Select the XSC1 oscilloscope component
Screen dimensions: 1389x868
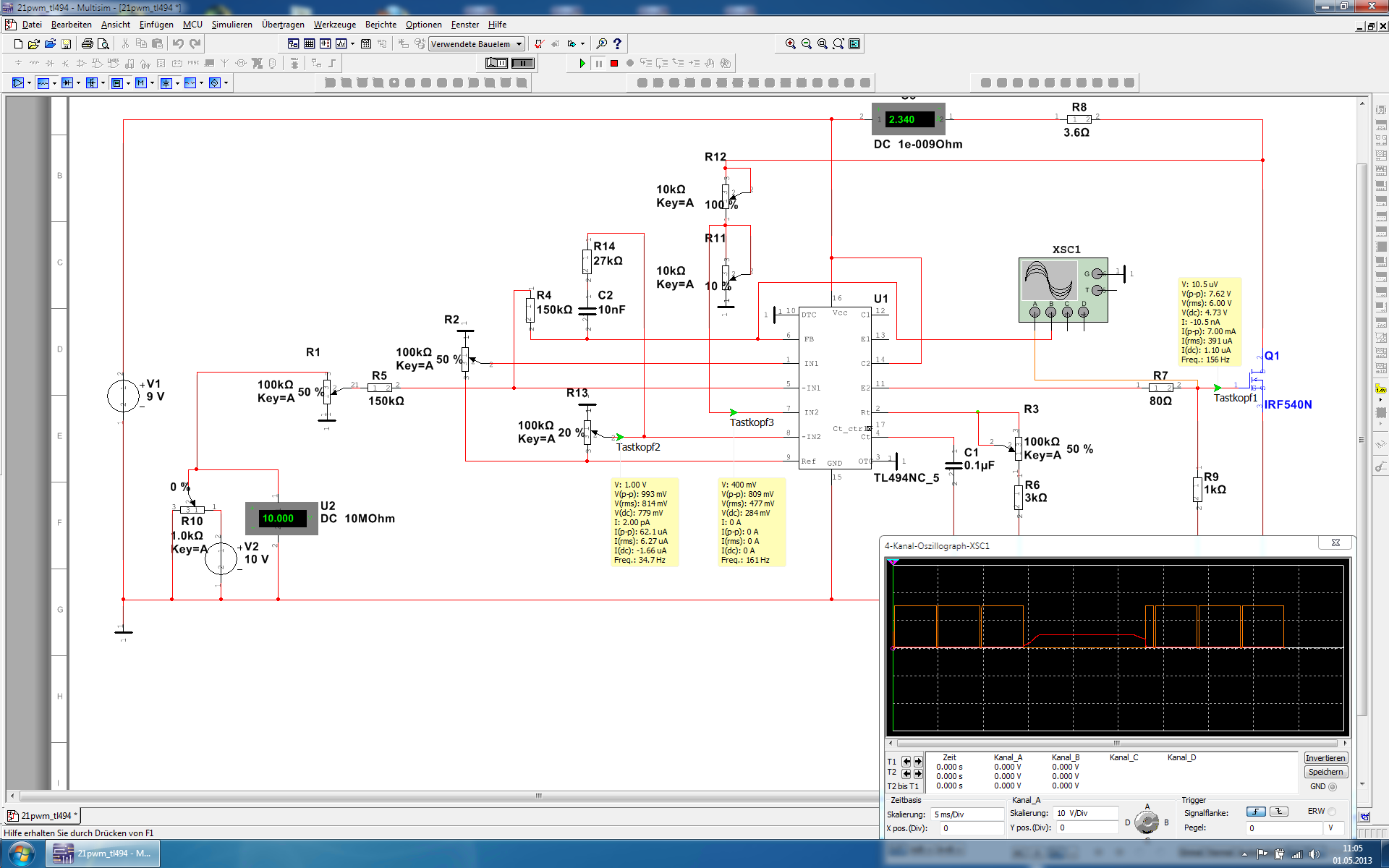[1063, 289]
